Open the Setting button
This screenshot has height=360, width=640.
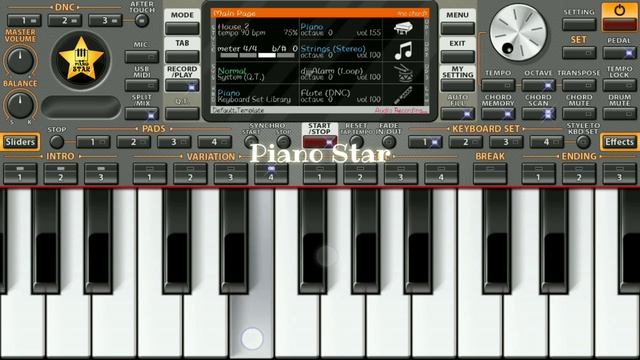[579, 24]
